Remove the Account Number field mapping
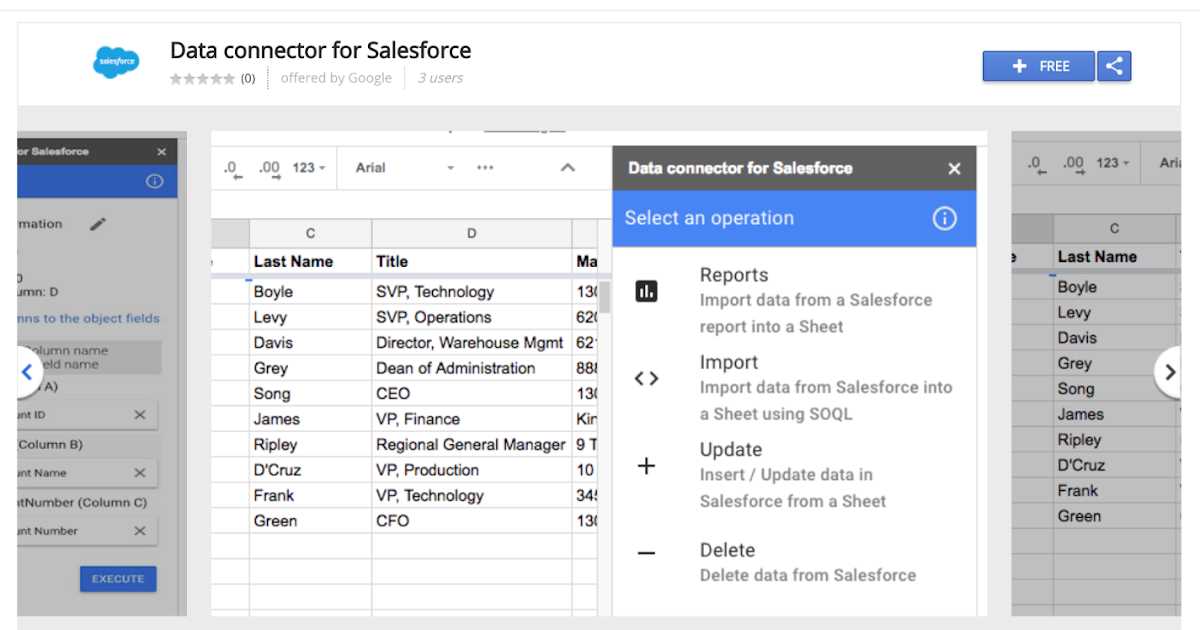Screen dimensions: 1200x630 (x=140, y=531)
